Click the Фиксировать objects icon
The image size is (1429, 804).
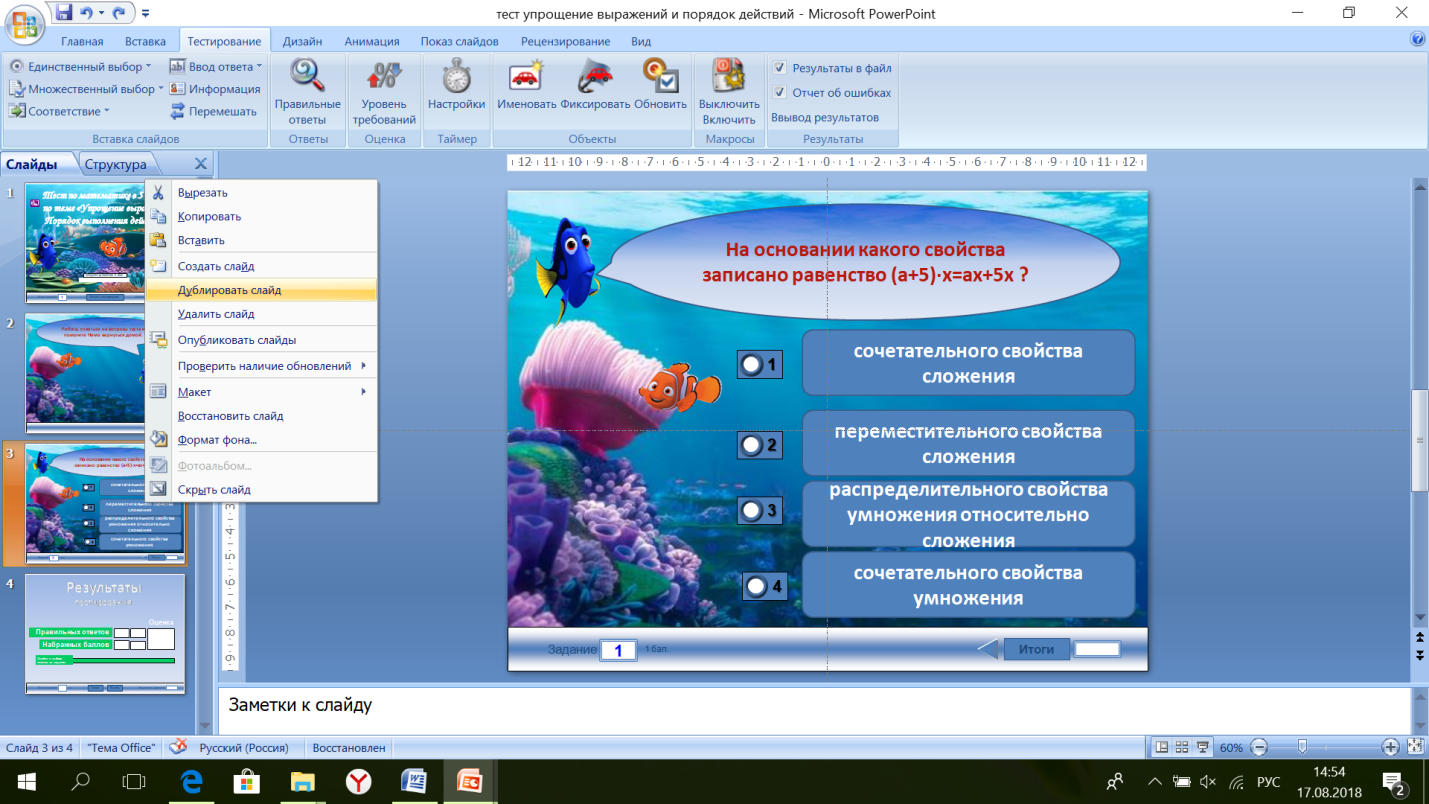(x=595, y=76)
